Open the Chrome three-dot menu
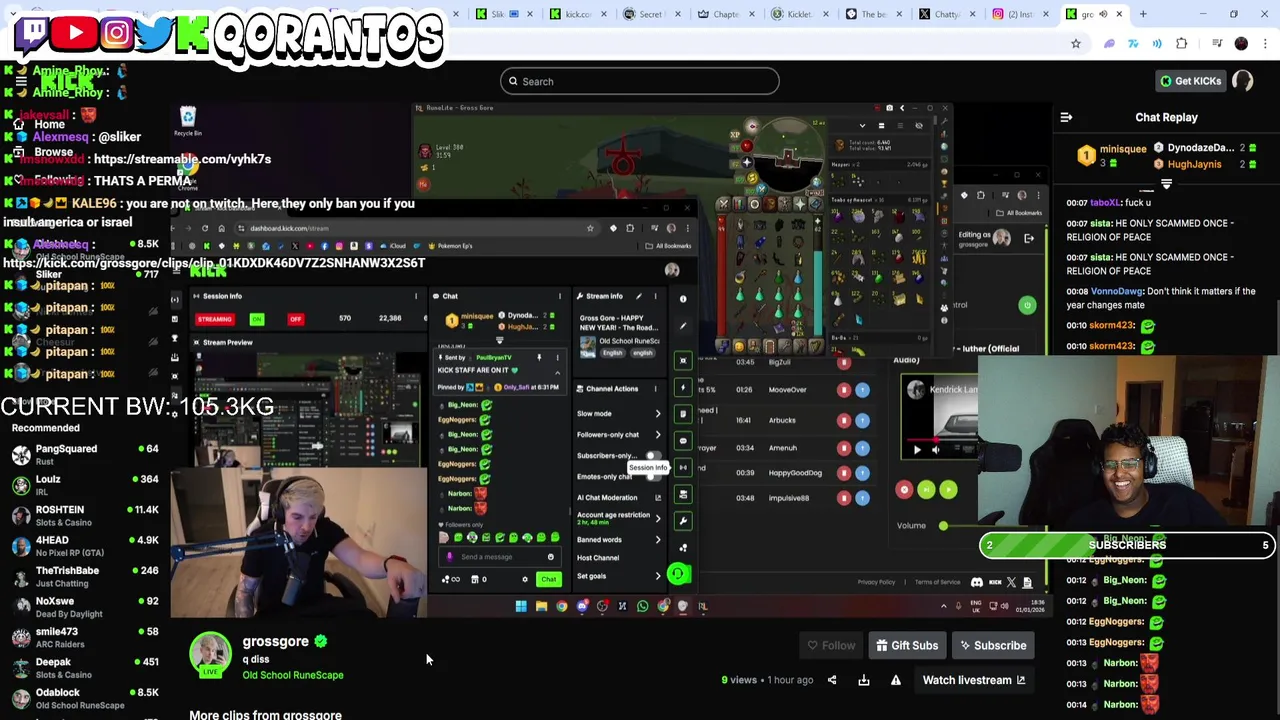 (1265, 43)
